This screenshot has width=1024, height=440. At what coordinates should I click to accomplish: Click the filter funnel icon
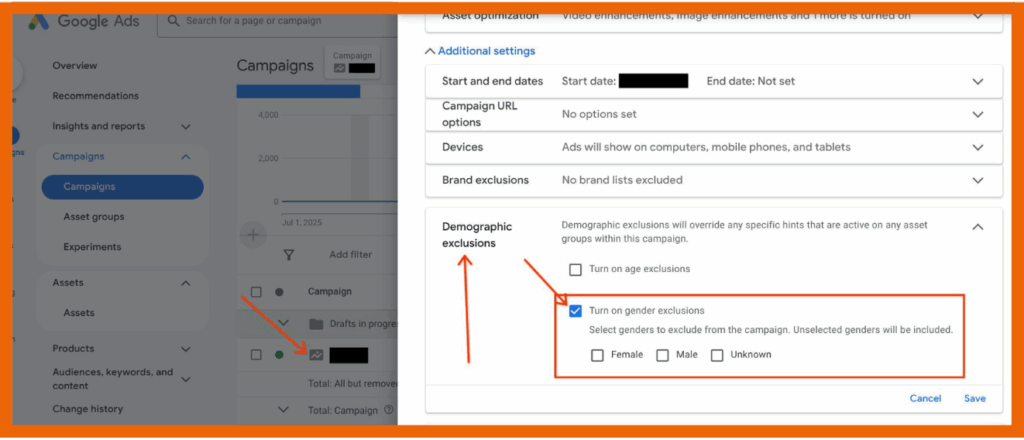pos(289,255)
